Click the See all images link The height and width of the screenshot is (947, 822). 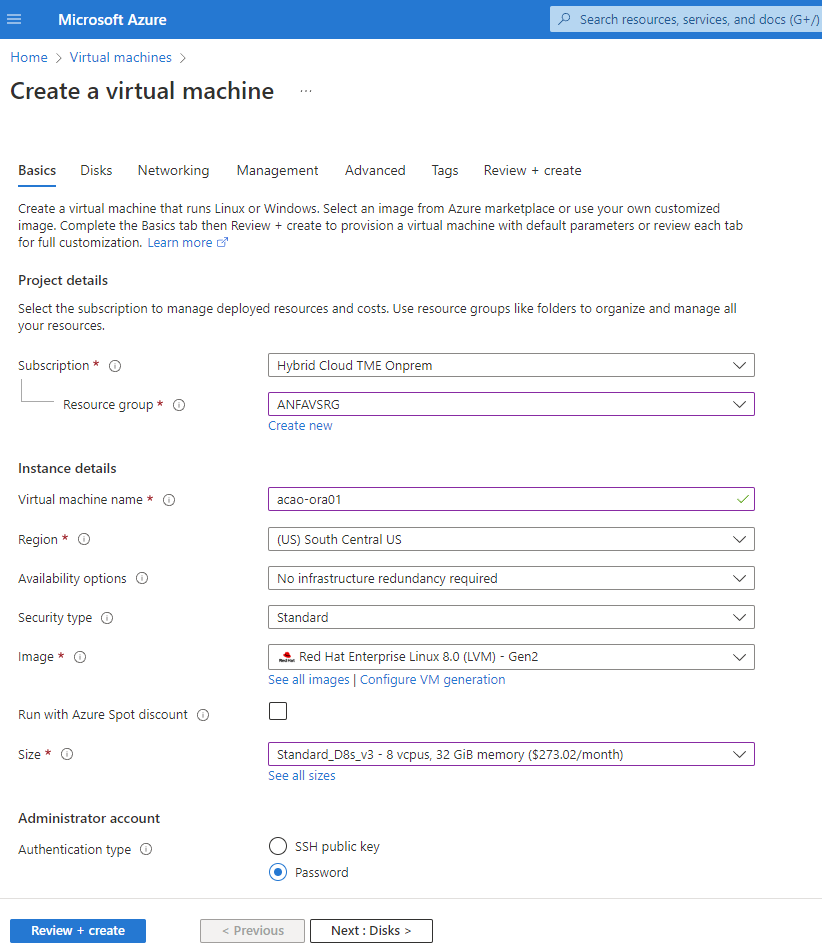(x=308, y=680)
